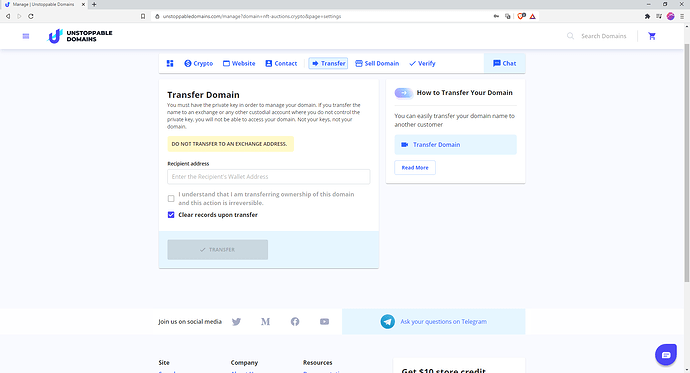Open the Verify tab
This screenshot has width=690, height=373.
pyautogui.click(x=422, y=63)
